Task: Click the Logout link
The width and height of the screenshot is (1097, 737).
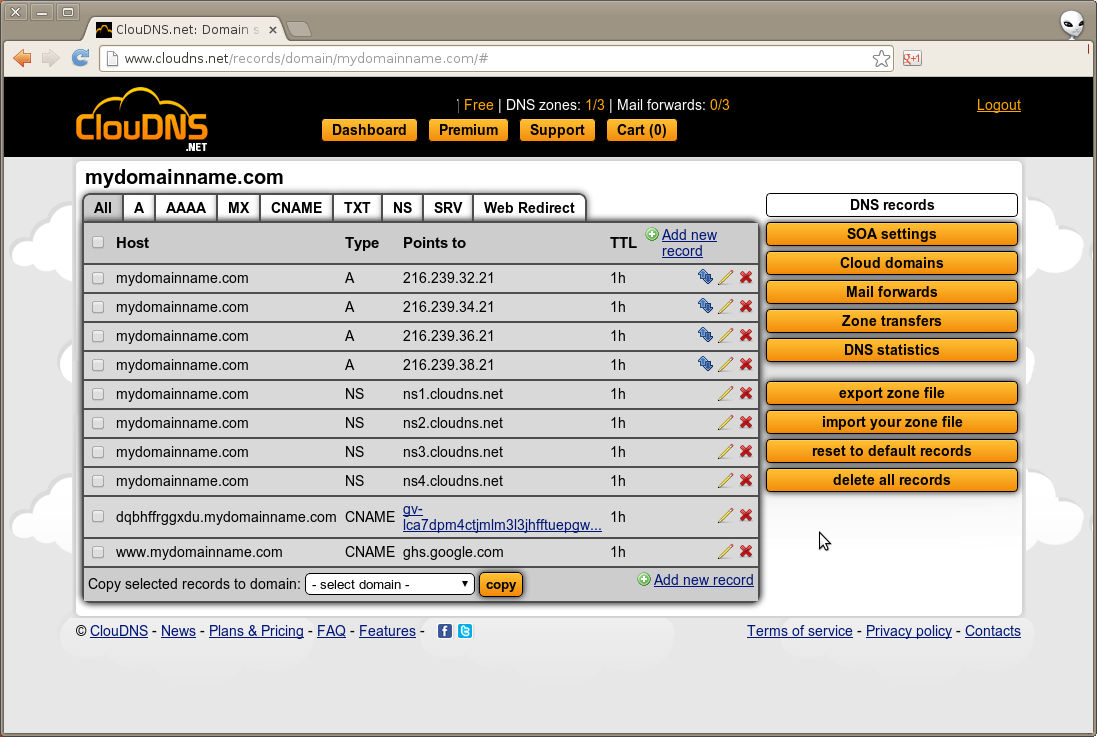Action: coord(998,105)
